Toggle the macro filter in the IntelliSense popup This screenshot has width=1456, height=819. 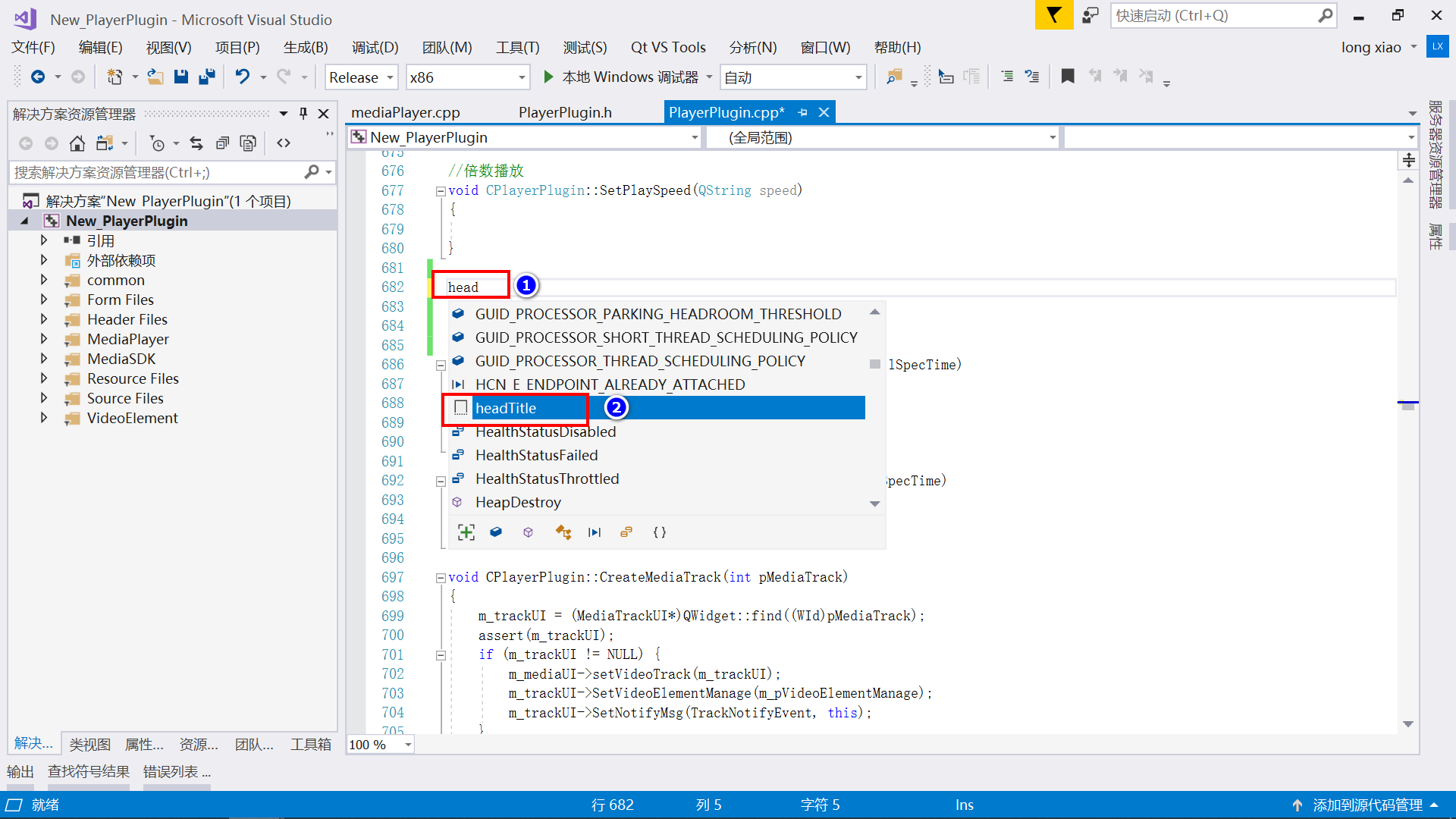pyautogui.click(x=594, y=532)
